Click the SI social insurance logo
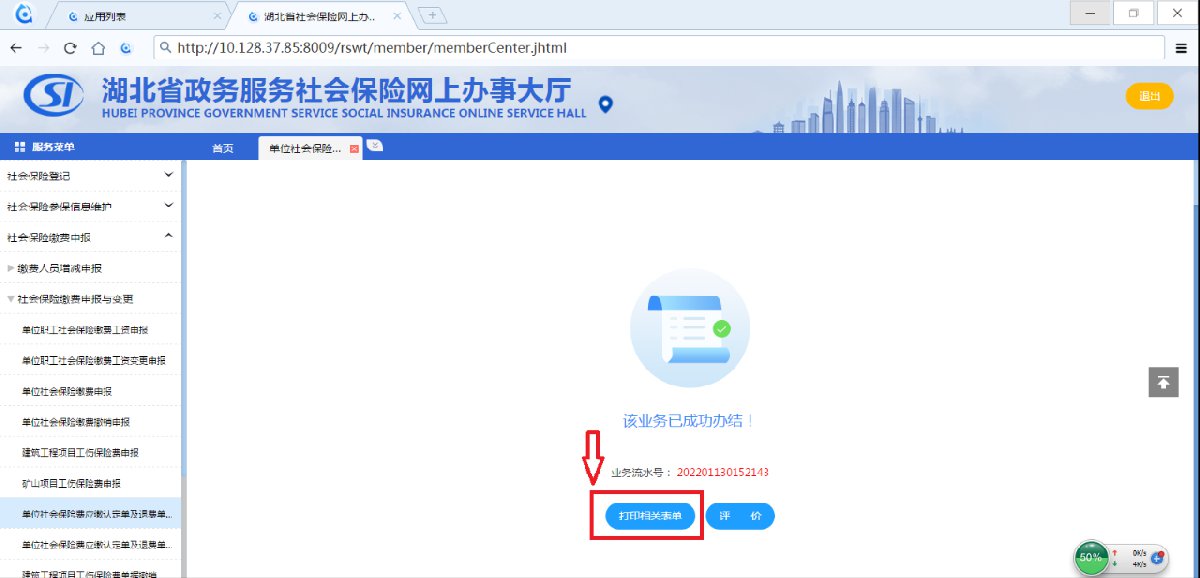 [x=56, y=98]
